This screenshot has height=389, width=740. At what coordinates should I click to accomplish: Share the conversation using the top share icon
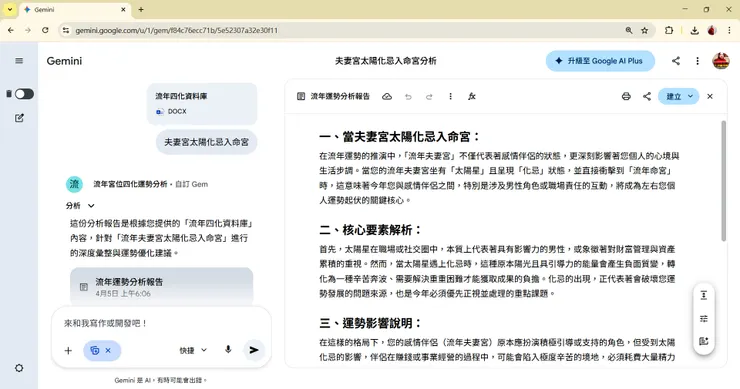tap(676, 61)
